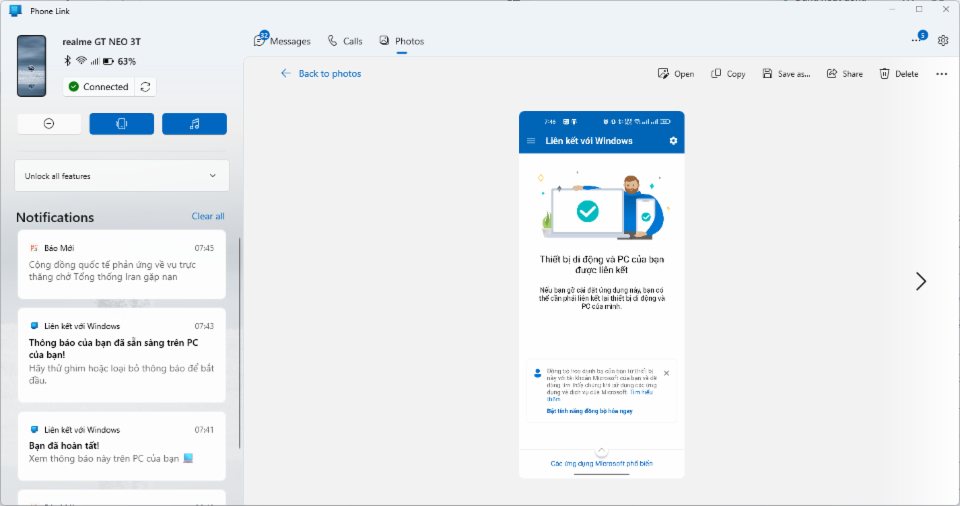The image size is (960, 506).
Task: Open more options ellipsis in photo toolbar
Action: [942, 74]
